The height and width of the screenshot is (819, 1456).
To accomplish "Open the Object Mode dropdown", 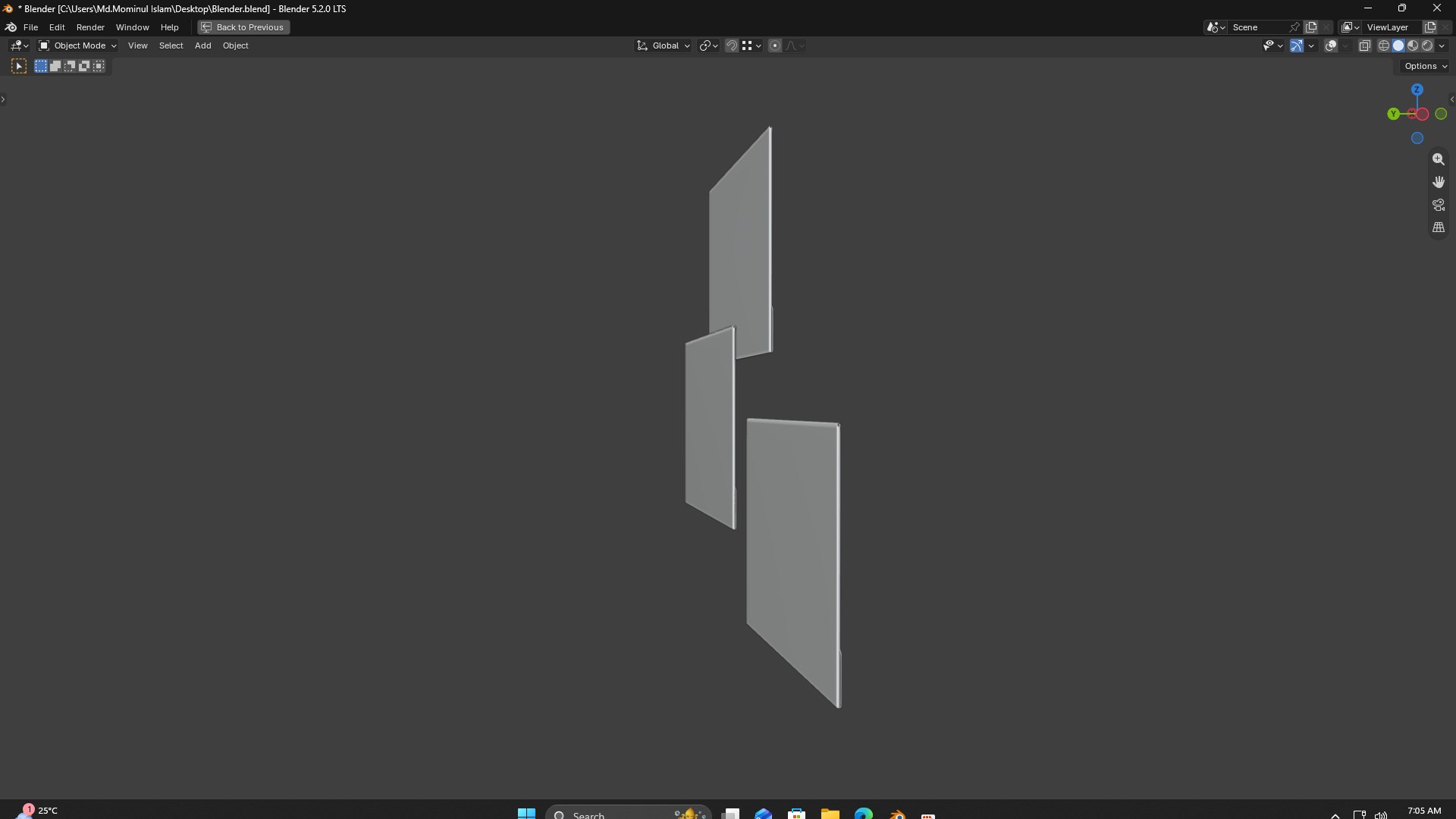I will (77, 46).
